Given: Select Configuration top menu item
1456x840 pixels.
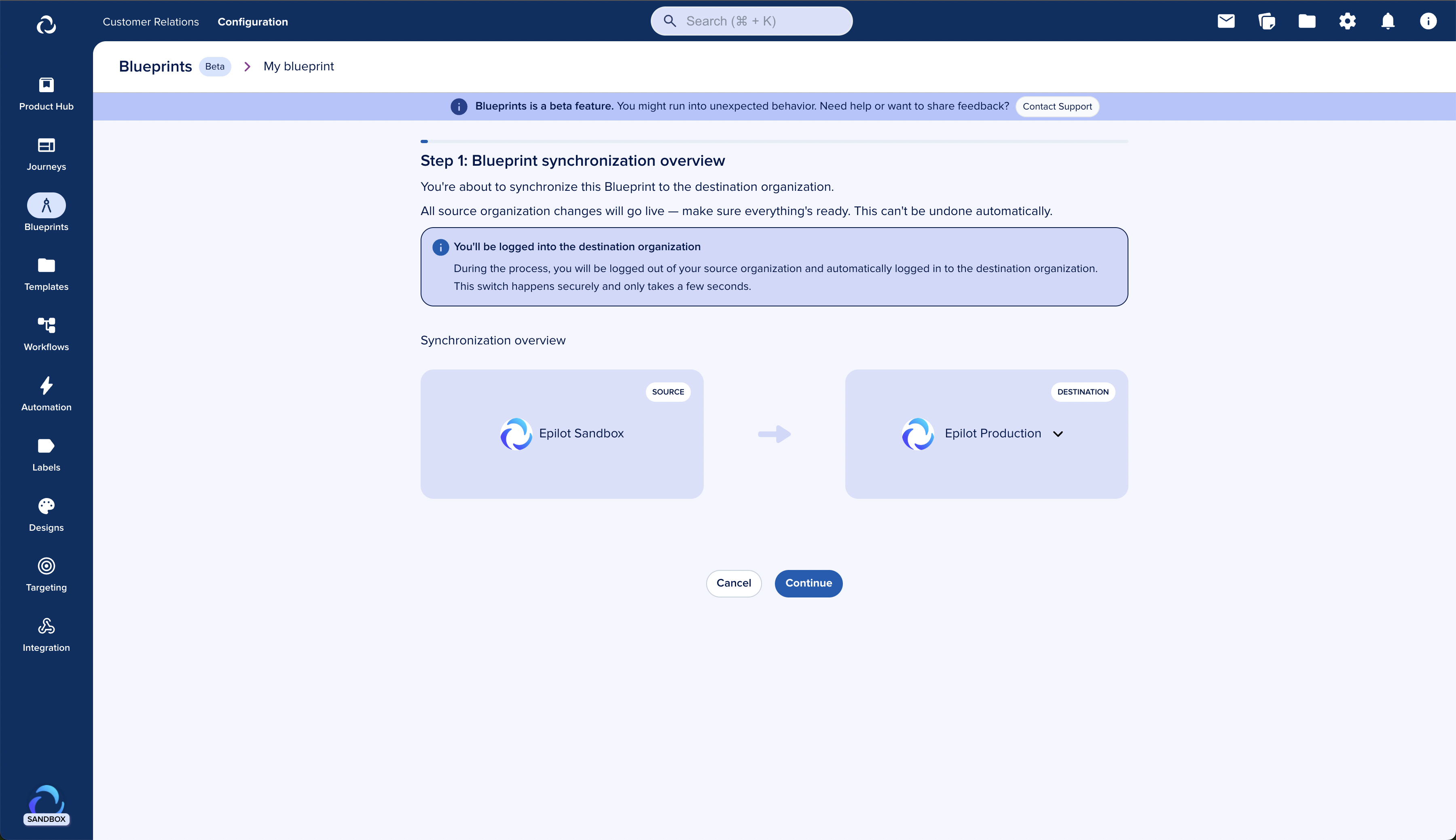Looking at the screenshot, I should click(x=253, y=22).
